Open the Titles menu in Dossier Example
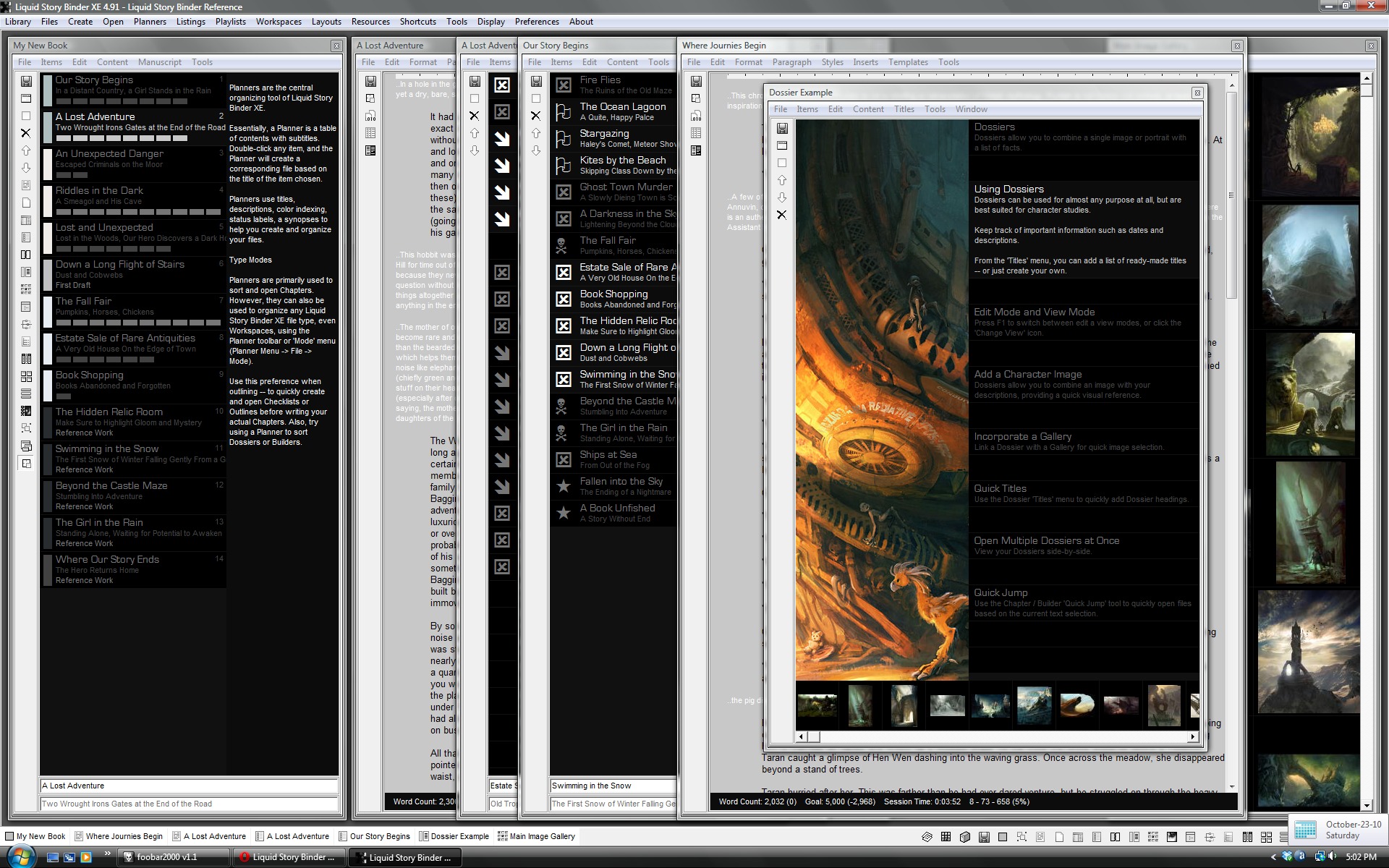The image size is (1389, 868). tap(904, 109)
